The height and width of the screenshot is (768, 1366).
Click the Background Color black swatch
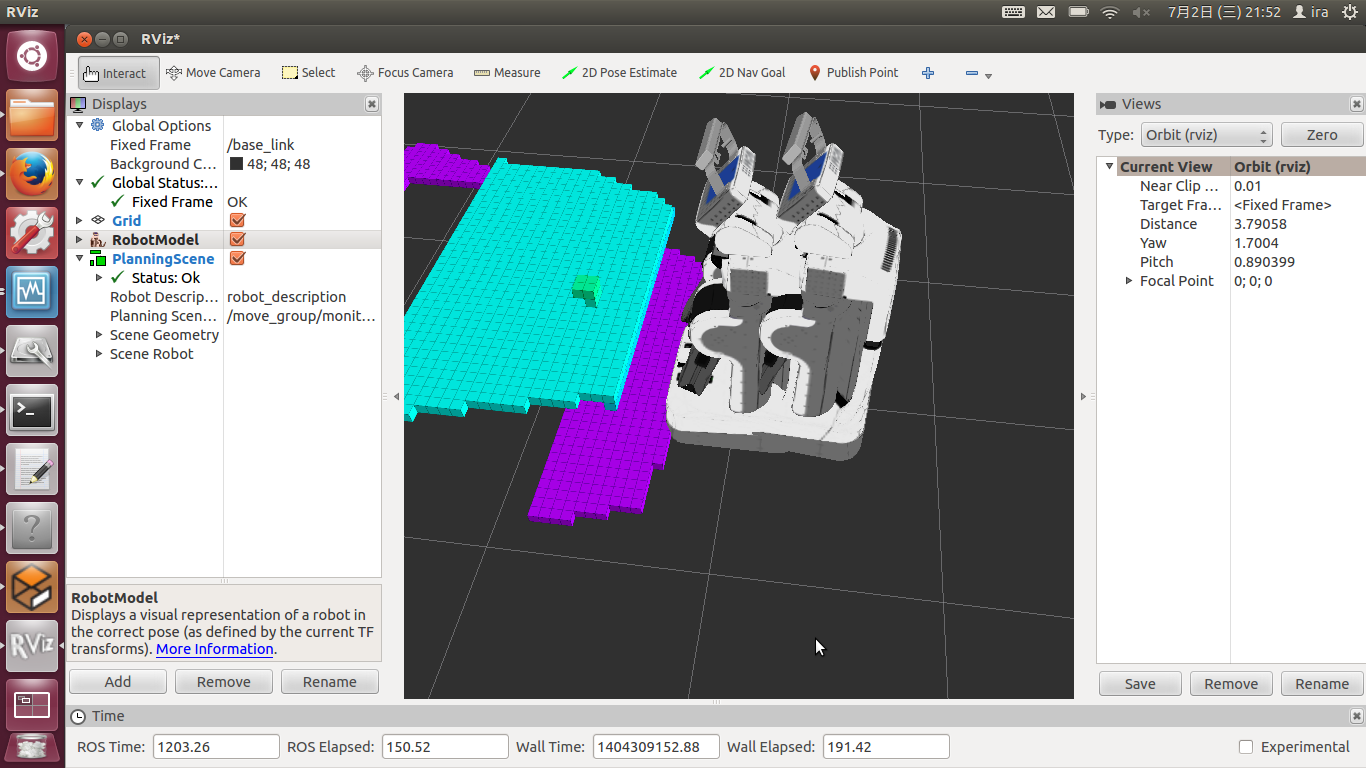[236, 164]
